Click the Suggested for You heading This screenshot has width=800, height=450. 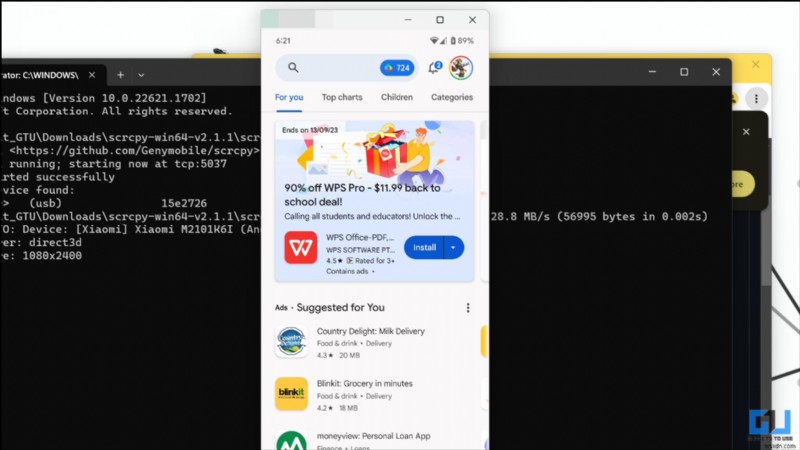[x=341, y=308]
